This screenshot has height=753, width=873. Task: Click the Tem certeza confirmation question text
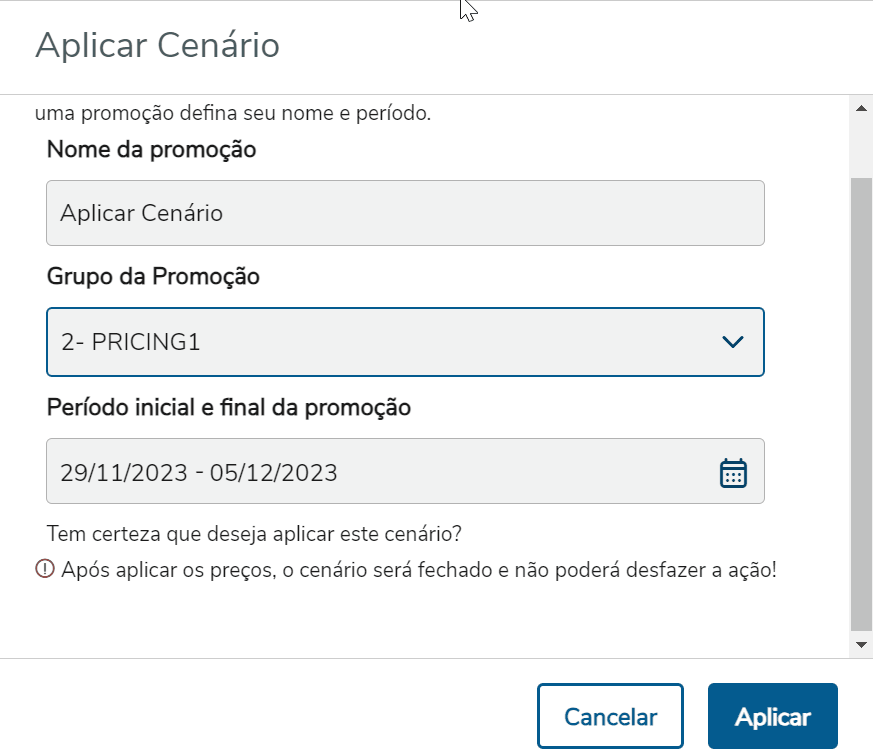254,532
